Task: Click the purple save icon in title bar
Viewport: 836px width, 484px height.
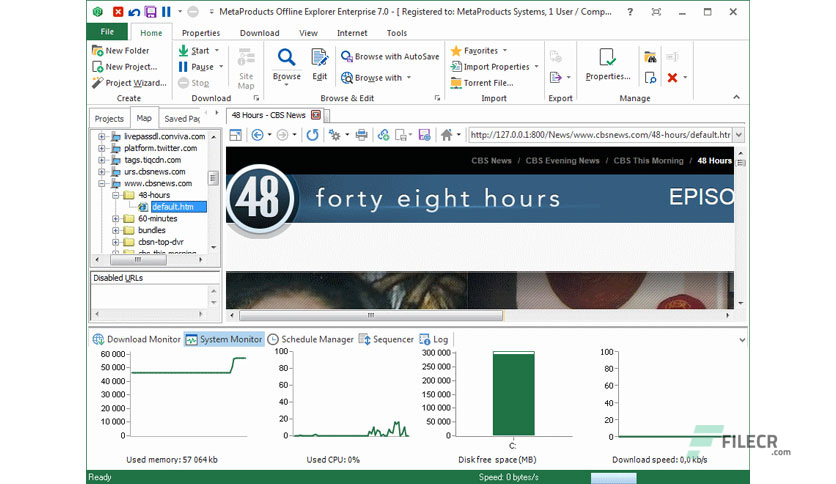Action: (150, 12)
